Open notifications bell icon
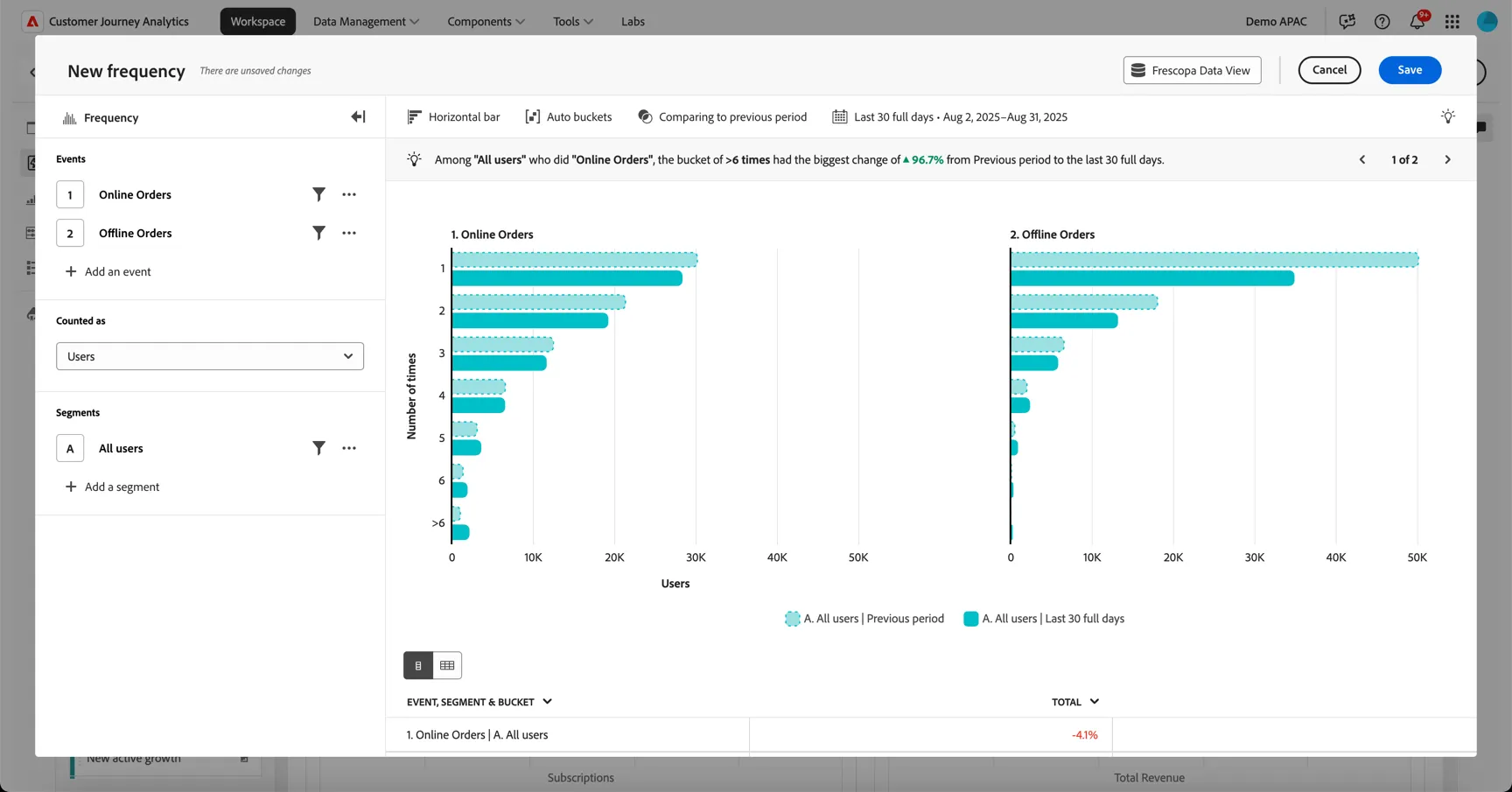 (1417, 21)
